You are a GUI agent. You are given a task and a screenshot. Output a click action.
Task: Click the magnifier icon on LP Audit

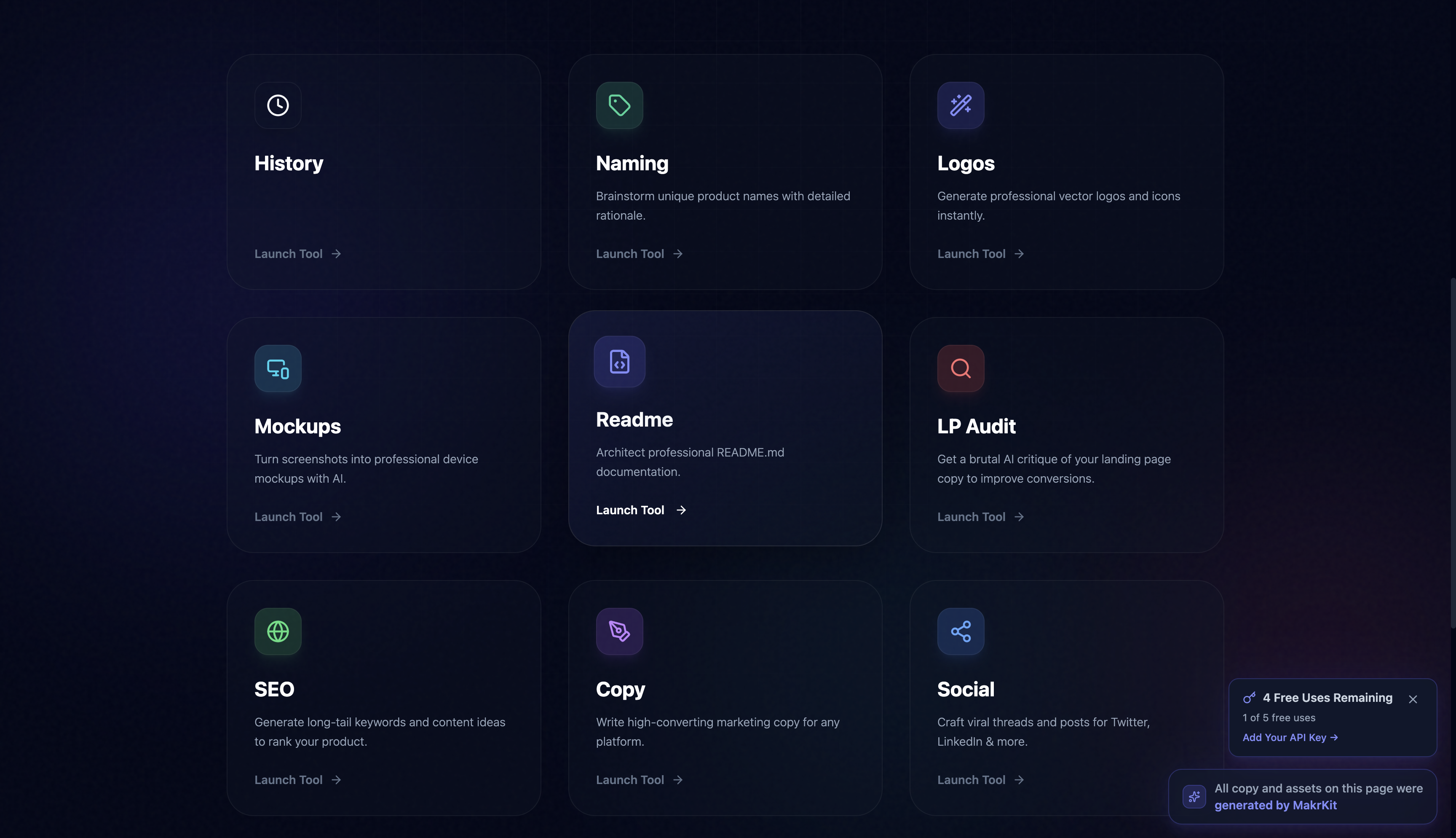pyautogui.click(x=960, y=368)
